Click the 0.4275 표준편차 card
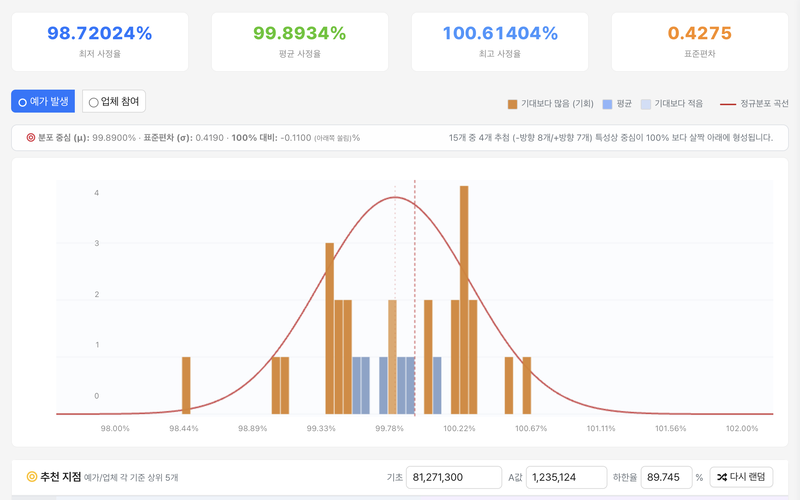 tap(700, 42)
